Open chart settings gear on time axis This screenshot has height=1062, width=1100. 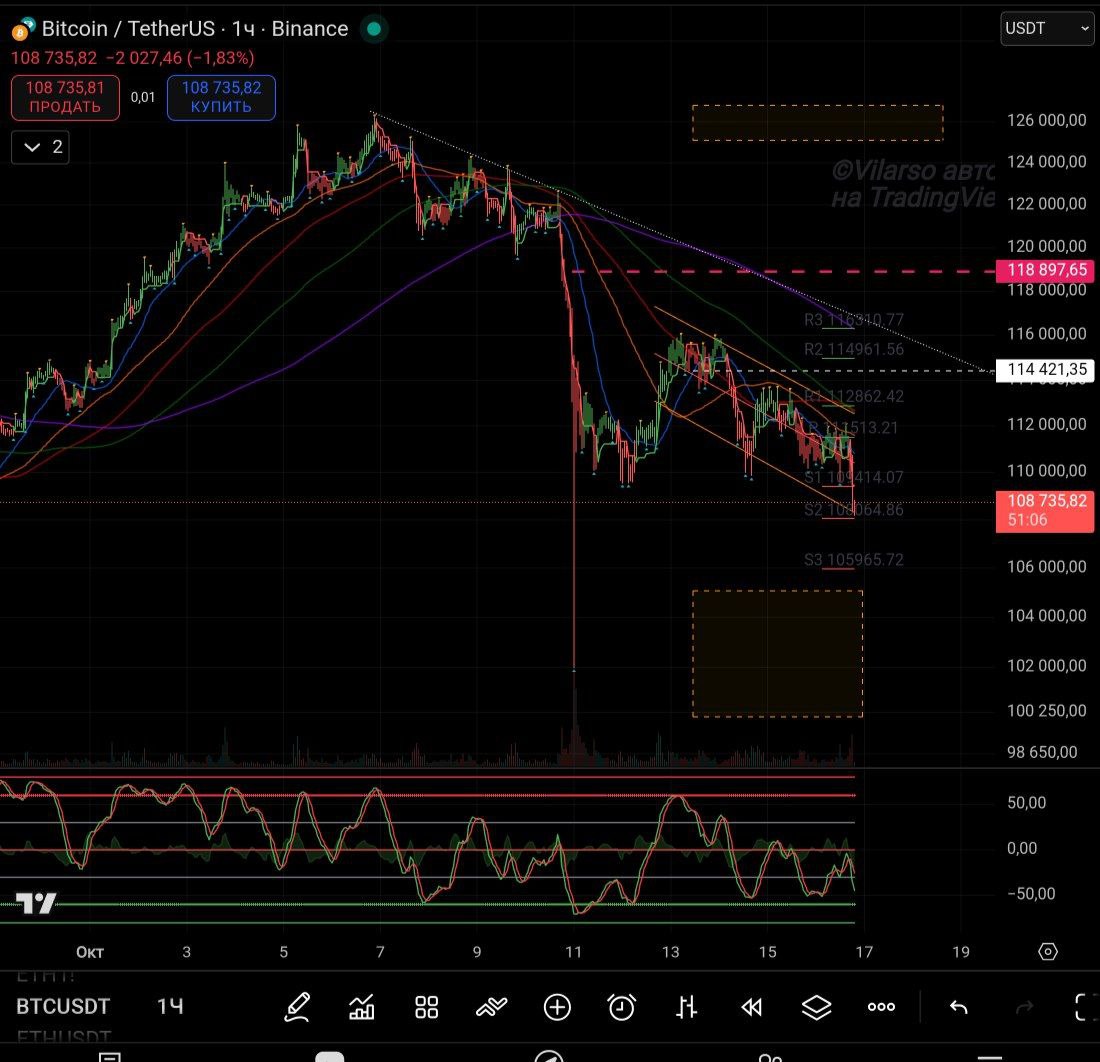[x=1047, y=951]
